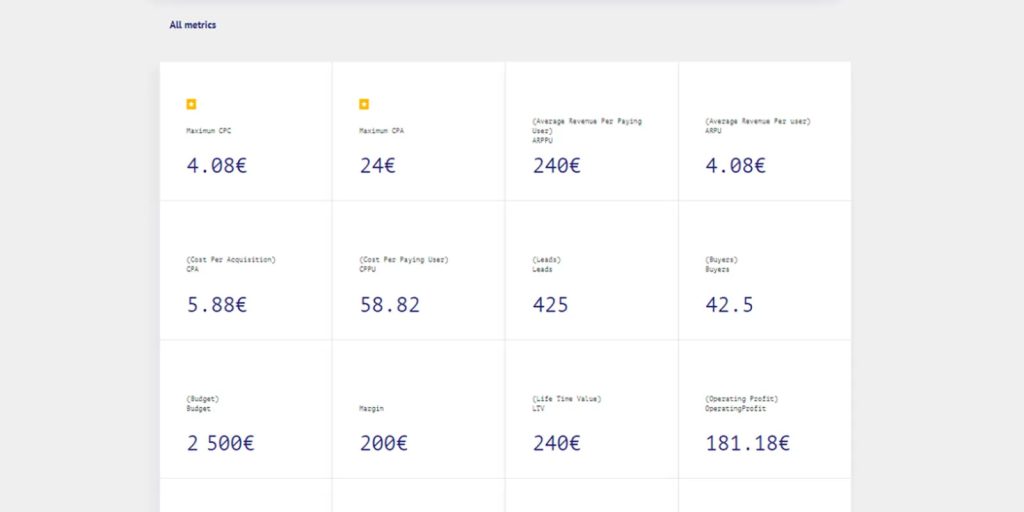Click the Budget value 2 500€
The height and width of the screenshot is (512, 1024).
220,443
